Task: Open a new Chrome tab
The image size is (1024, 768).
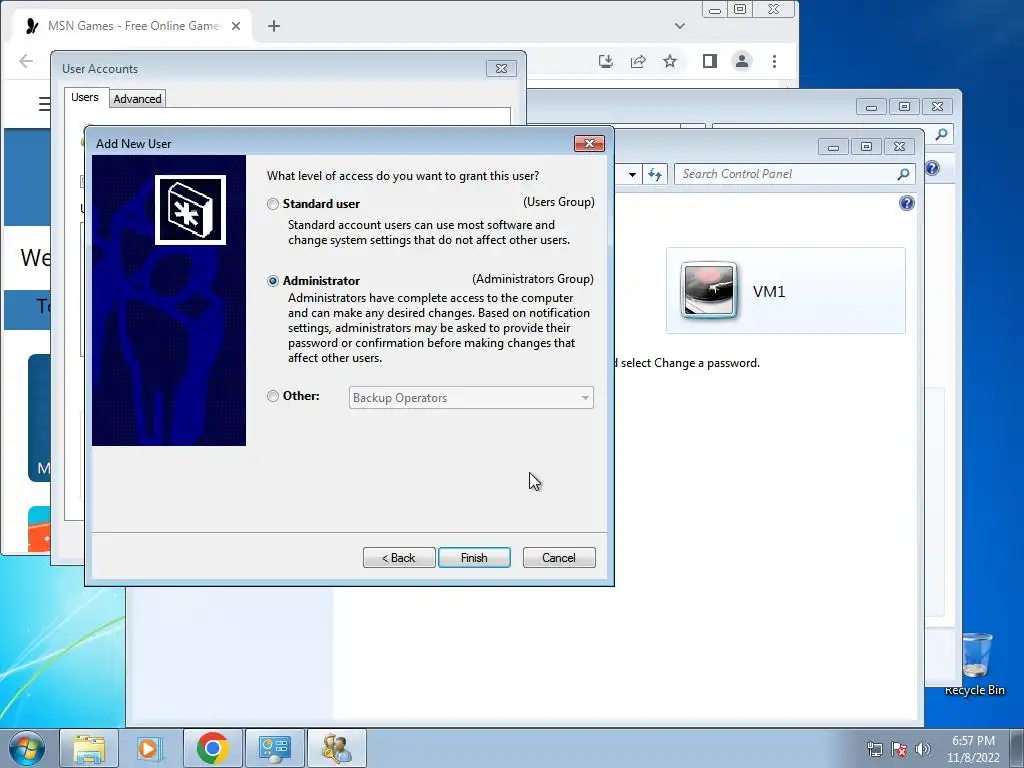Action: click(x=274, y=26)
